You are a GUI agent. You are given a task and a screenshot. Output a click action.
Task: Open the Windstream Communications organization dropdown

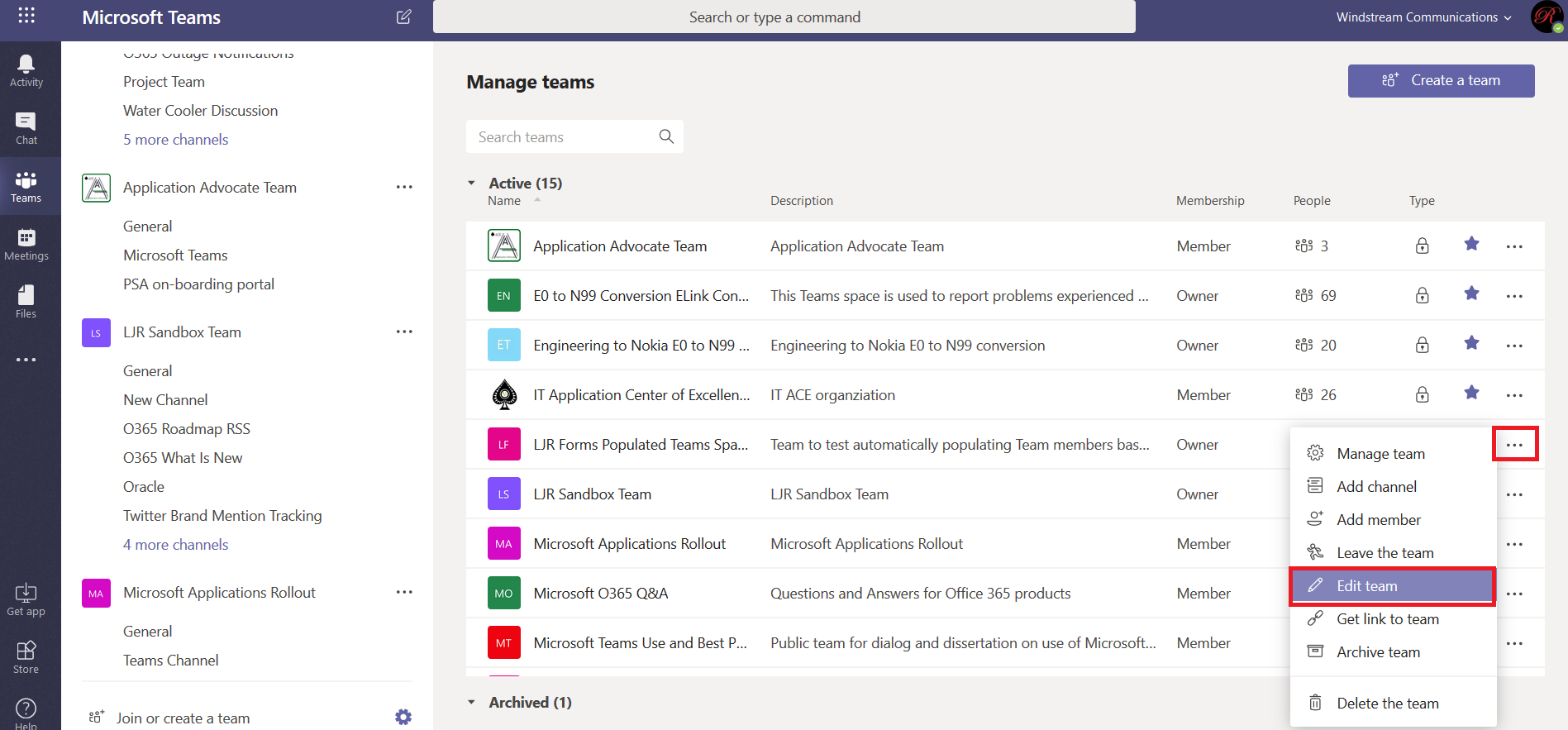[x=1423, y=17]
